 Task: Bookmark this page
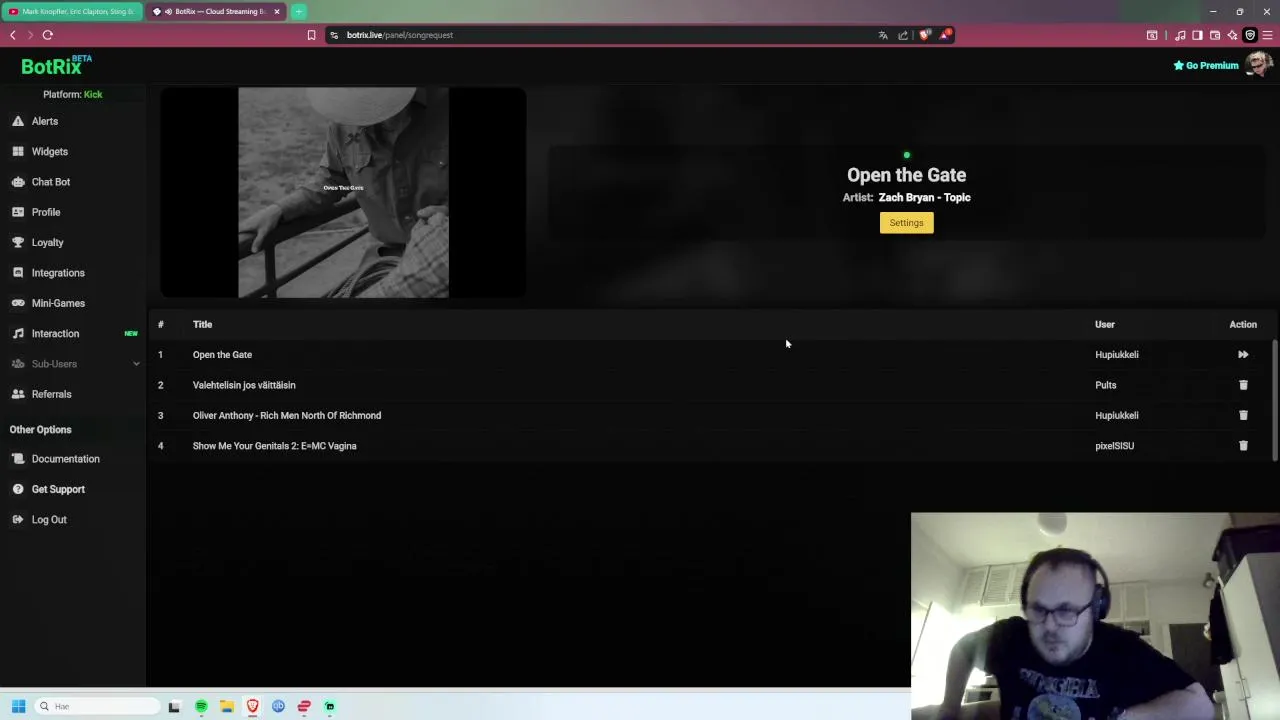311,35
